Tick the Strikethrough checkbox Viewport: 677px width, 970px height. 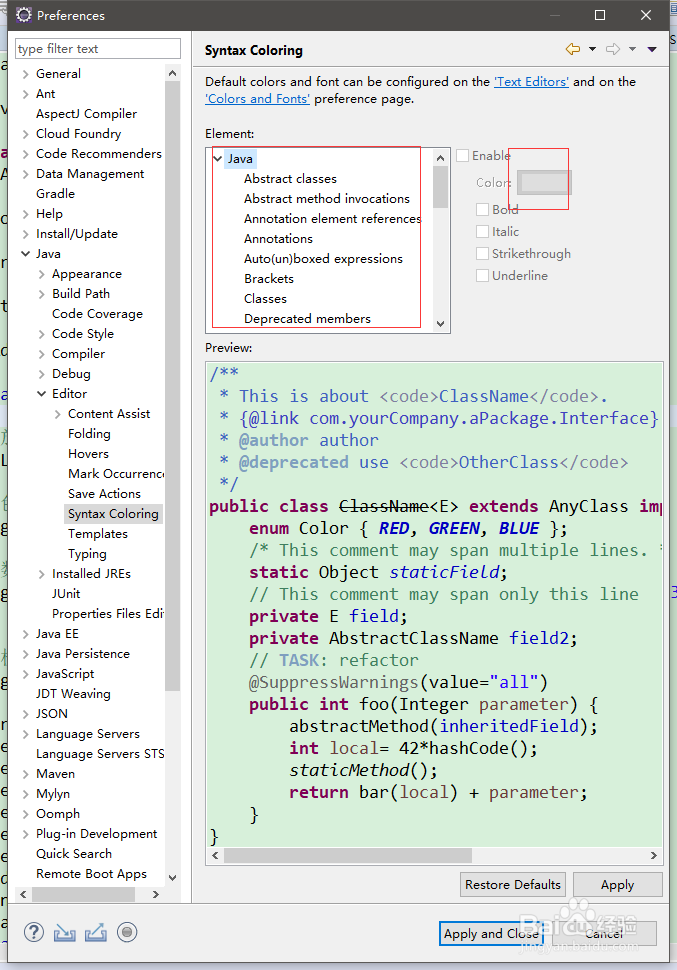click(x=482, y=254)
